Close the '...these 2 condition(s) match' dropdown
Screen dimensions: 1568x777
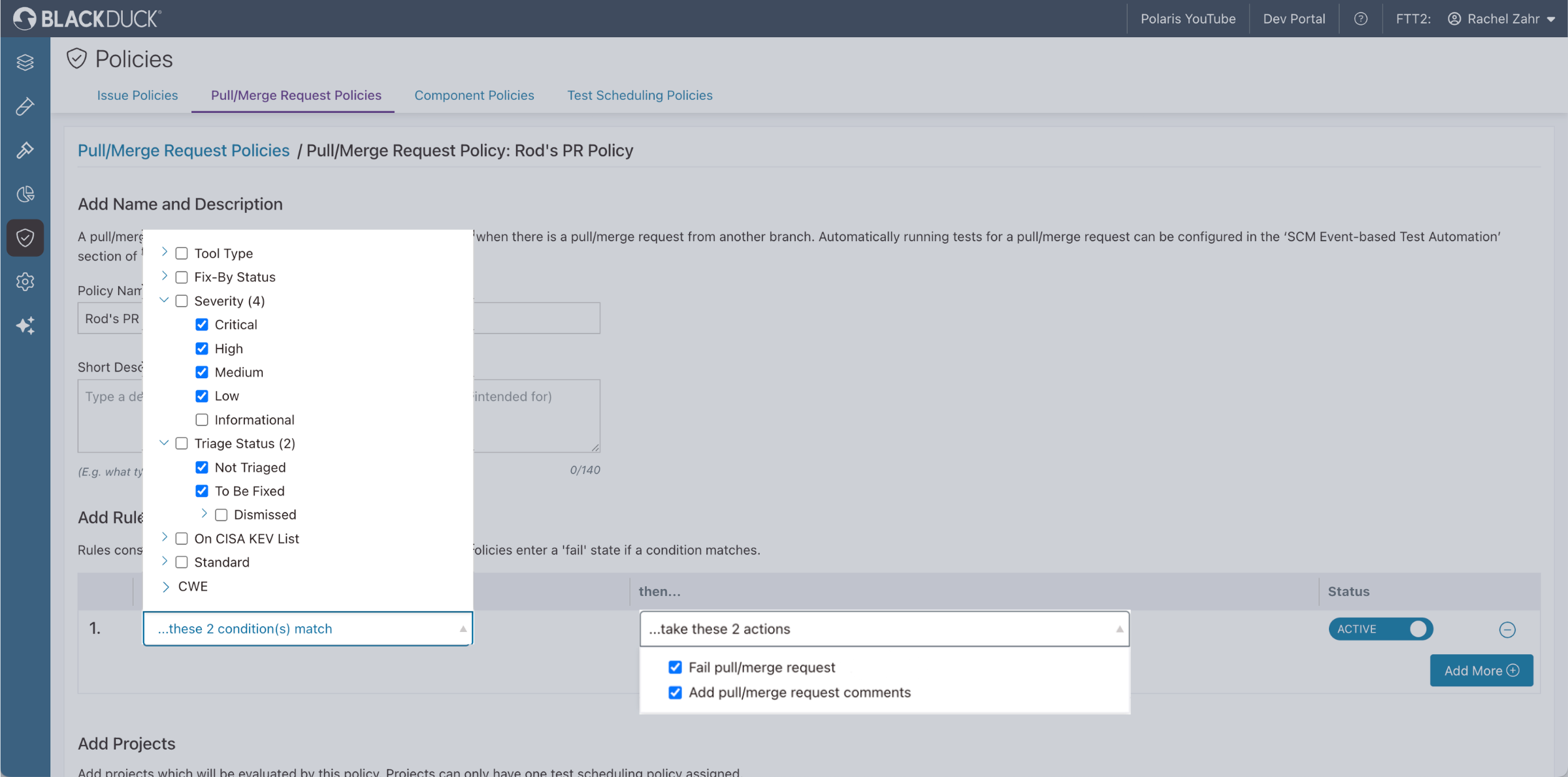point(308,629)
